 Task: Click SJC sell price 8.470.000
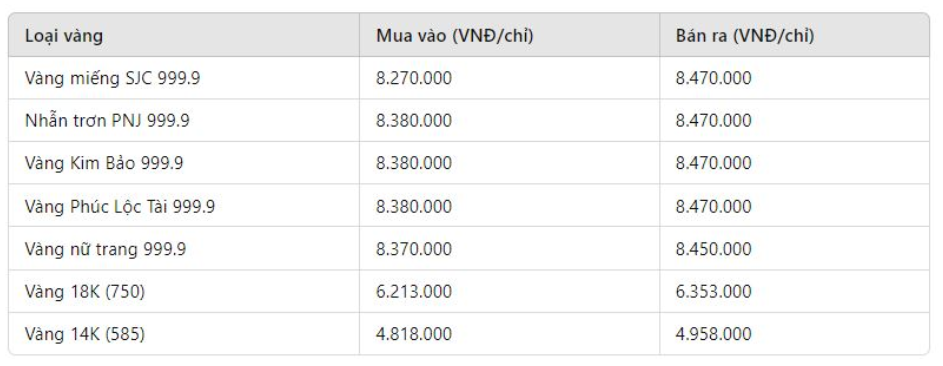tap(713, 78)
